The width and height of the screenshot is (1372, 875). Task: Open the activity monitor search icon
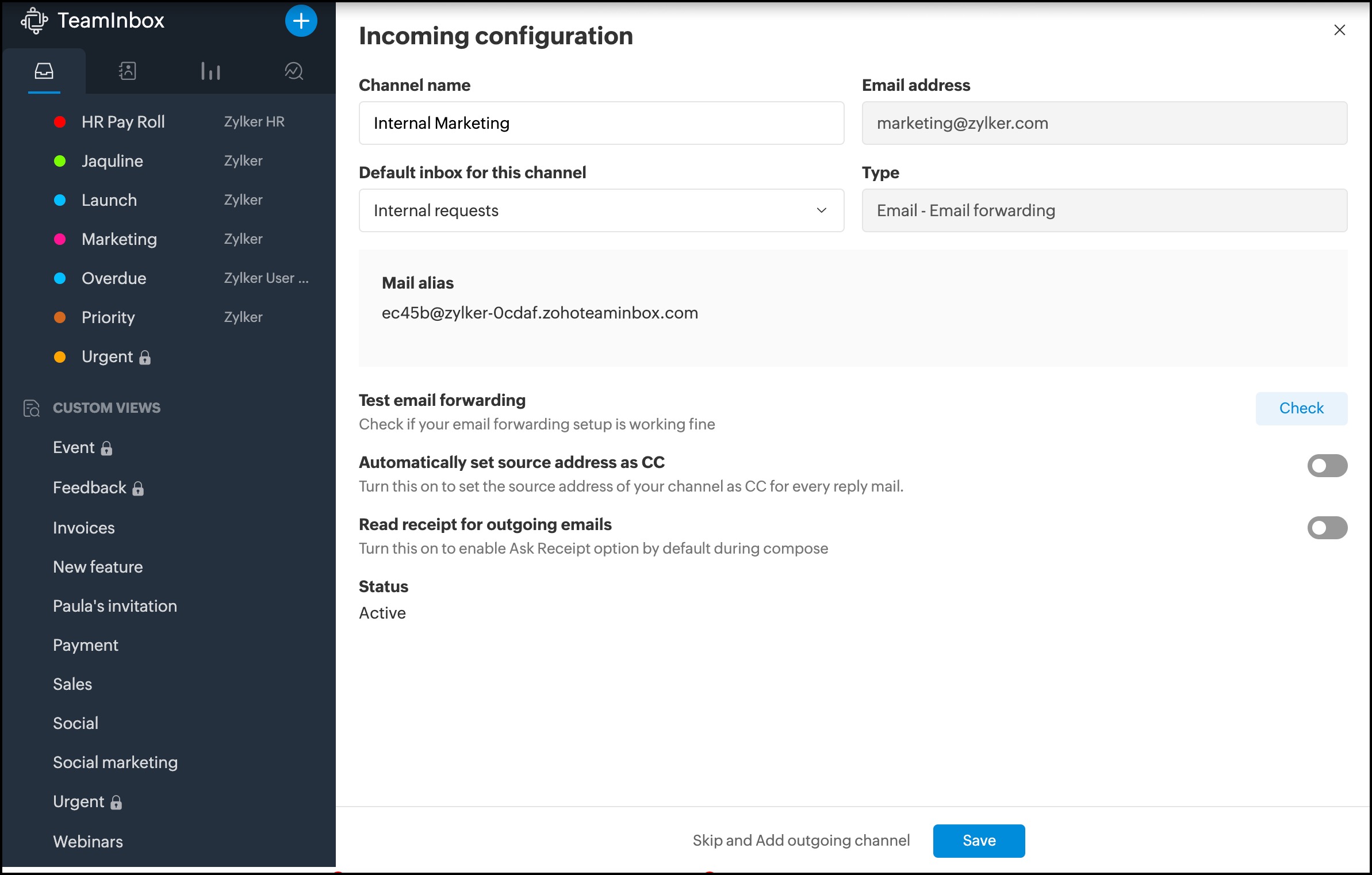click(294, 70)
